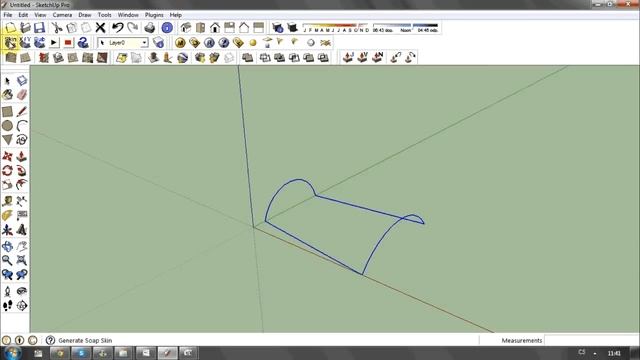Print the model with printer icon
Viewport: 640px width, 360px height.
pyautogui.click(x=150, y=28)
